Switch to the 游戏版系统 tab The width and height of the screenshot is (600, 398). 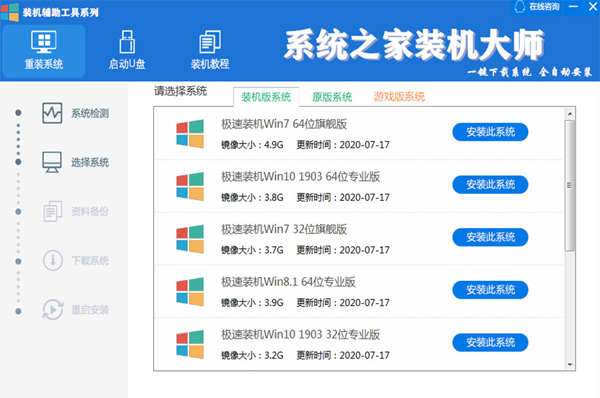[x=399, y=97]
